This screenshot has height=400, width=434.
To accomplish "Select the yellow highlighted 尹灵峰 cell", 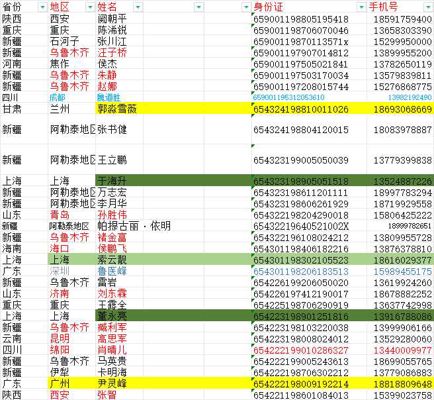I will pyautogui.click(x=119, y=384).
